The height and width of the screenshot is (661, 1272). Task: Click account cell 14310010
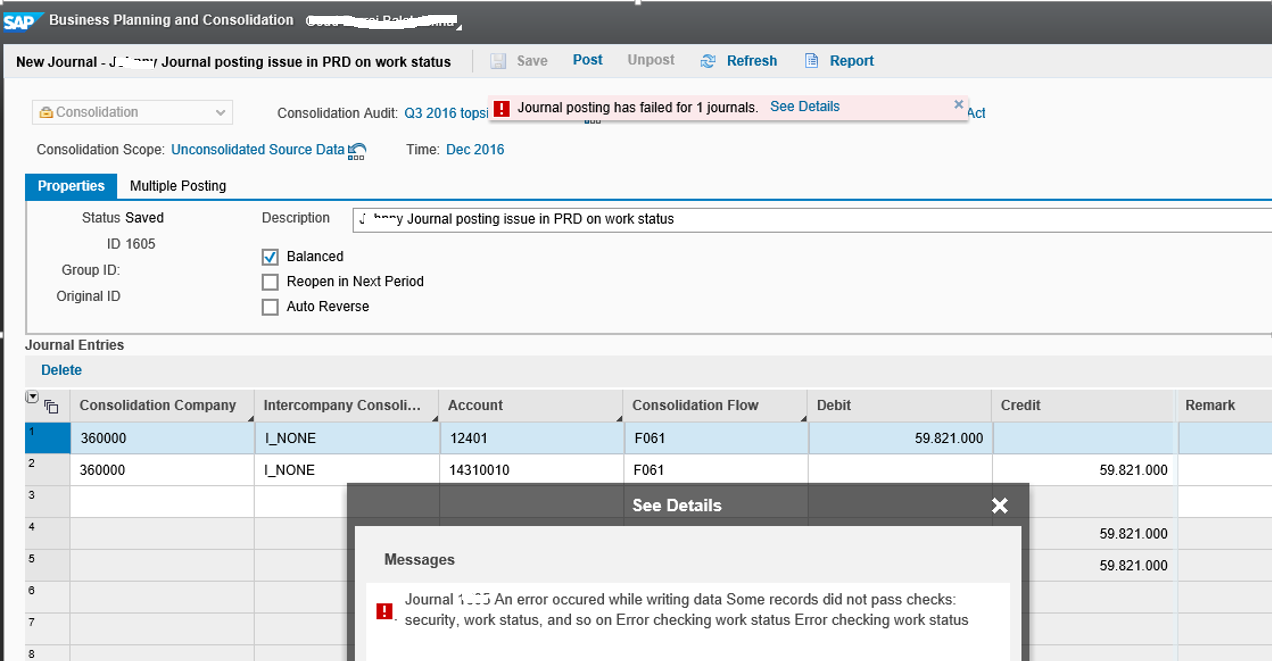531,470
